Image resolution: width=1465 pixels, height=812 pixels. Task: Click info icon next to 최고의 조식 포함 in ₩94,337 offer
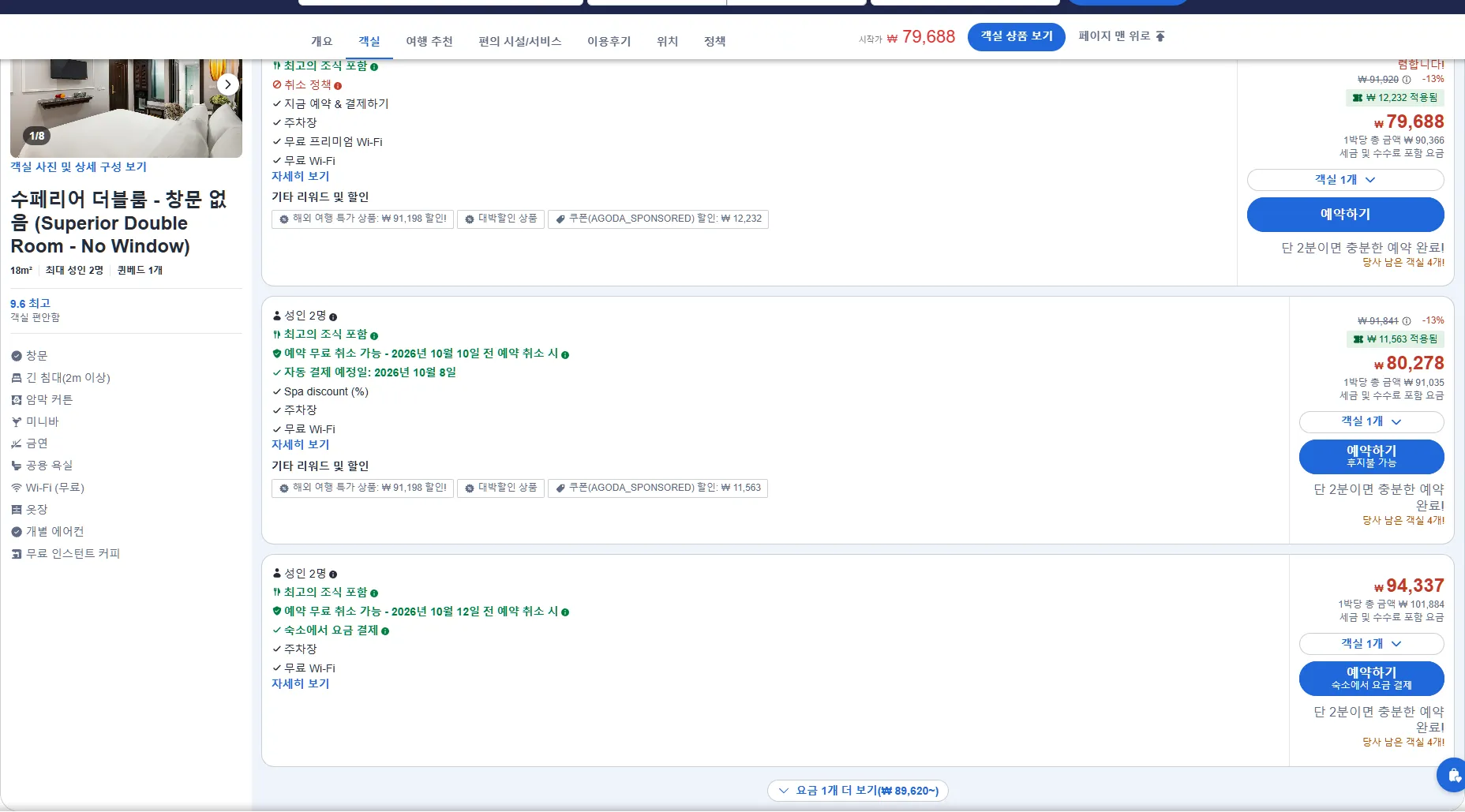pyautogui.click(x=374, y=593)
